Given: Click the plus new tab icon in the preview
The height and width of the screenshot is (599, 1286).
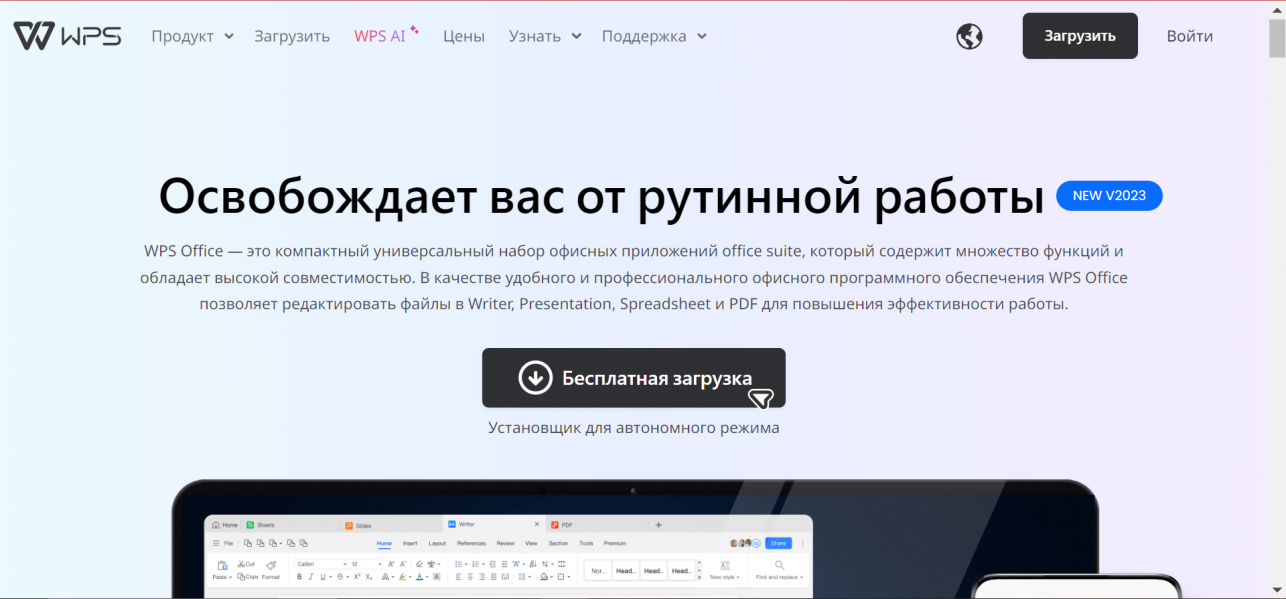Looking at the screenshot, I should (658, 524).
